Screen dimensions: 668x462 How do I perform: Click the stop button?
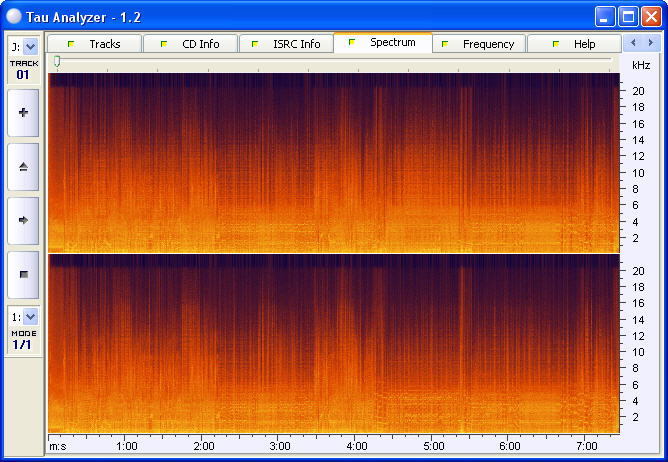click(23, 274)
